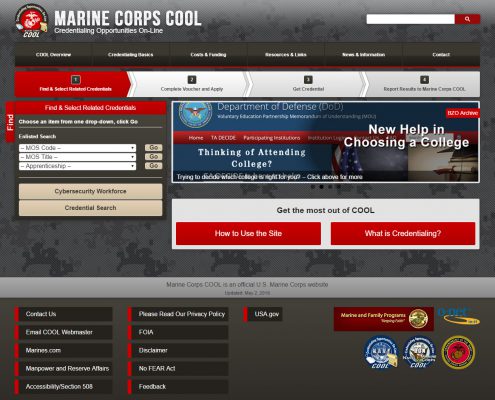This screenshot has height=400, width=495.
Task: Select step 4 Report Results to Marine Corps COOL
Action: point(424,84)
